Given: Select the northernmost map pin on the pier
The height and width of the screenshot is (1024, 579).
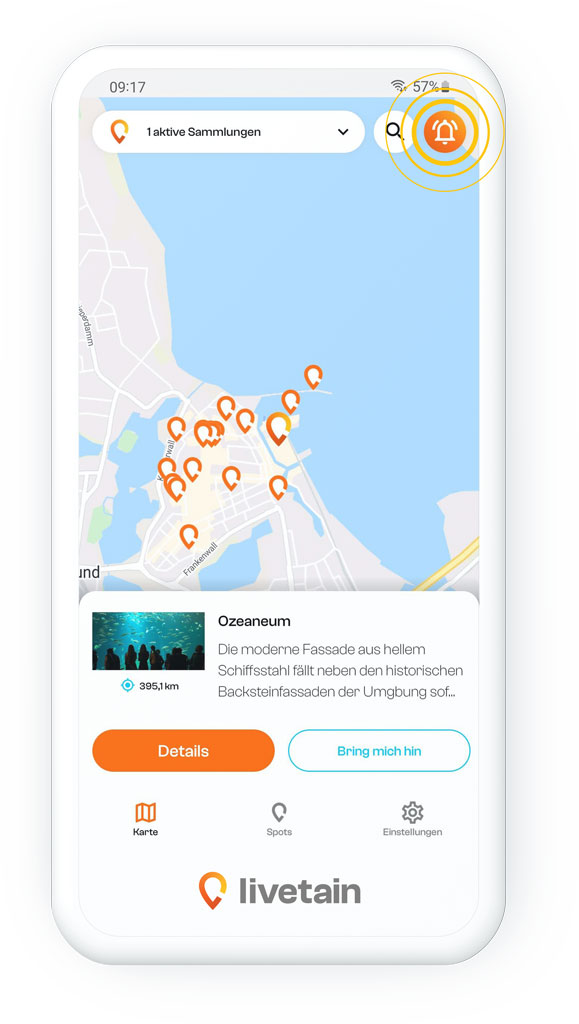Looking at the screenshot, I should point(313,377).
